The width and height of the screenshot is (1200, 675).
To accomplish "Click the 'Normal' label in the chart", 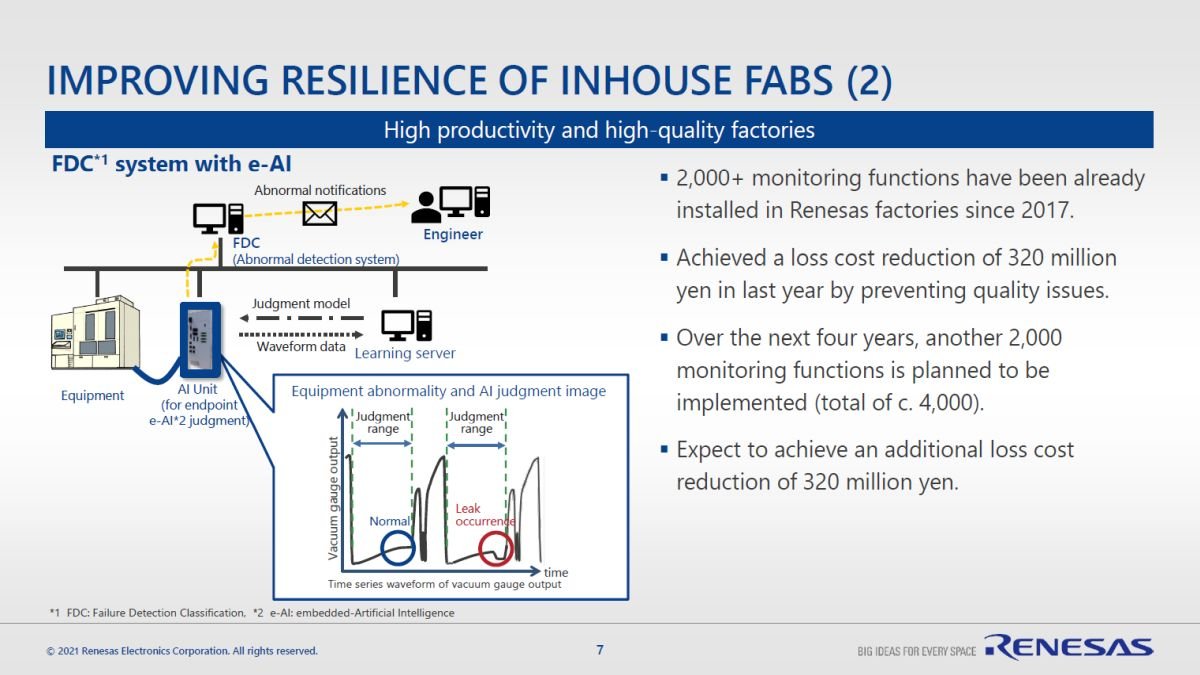I will [x=388, y=521].
